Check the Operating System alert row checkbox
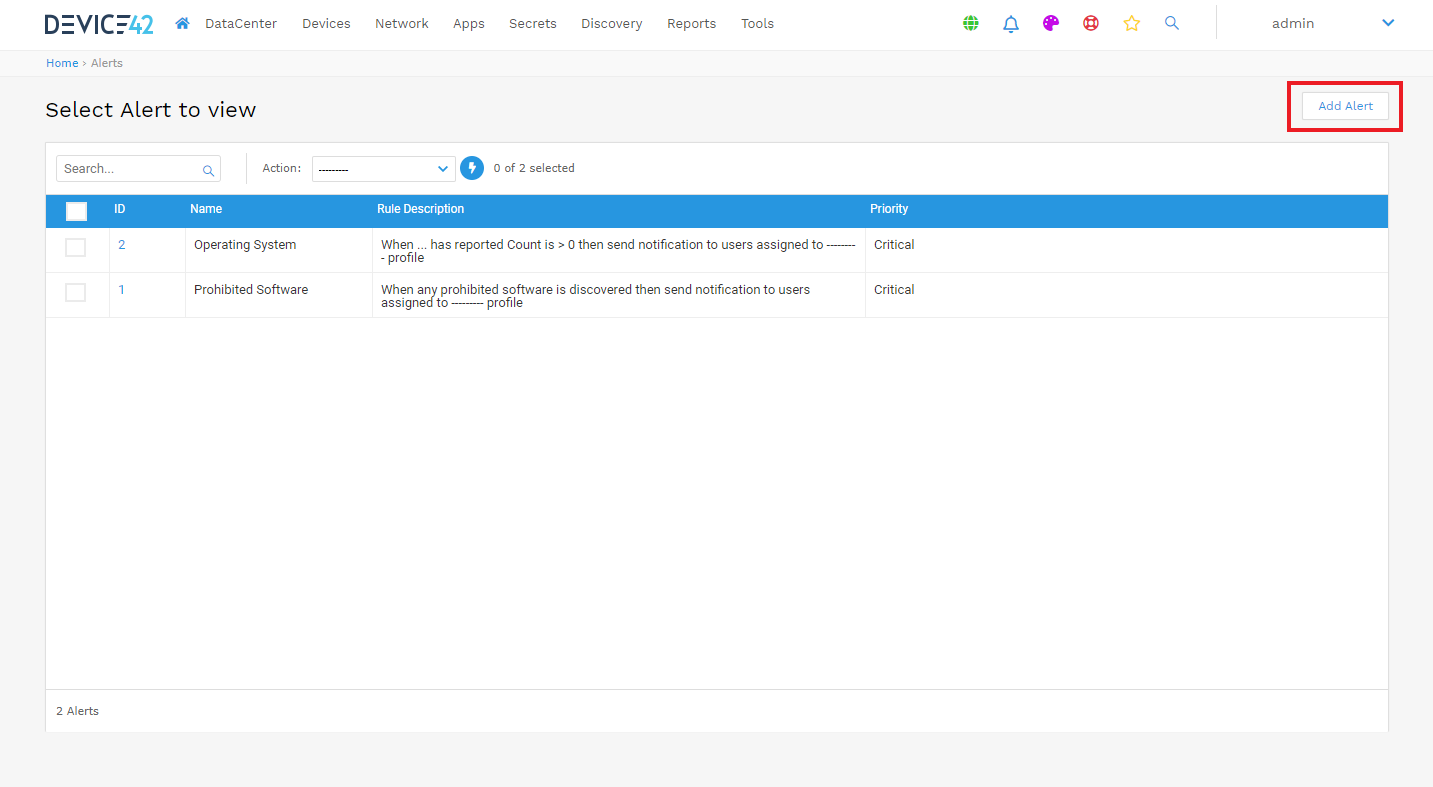 click(x=76, y=247)
